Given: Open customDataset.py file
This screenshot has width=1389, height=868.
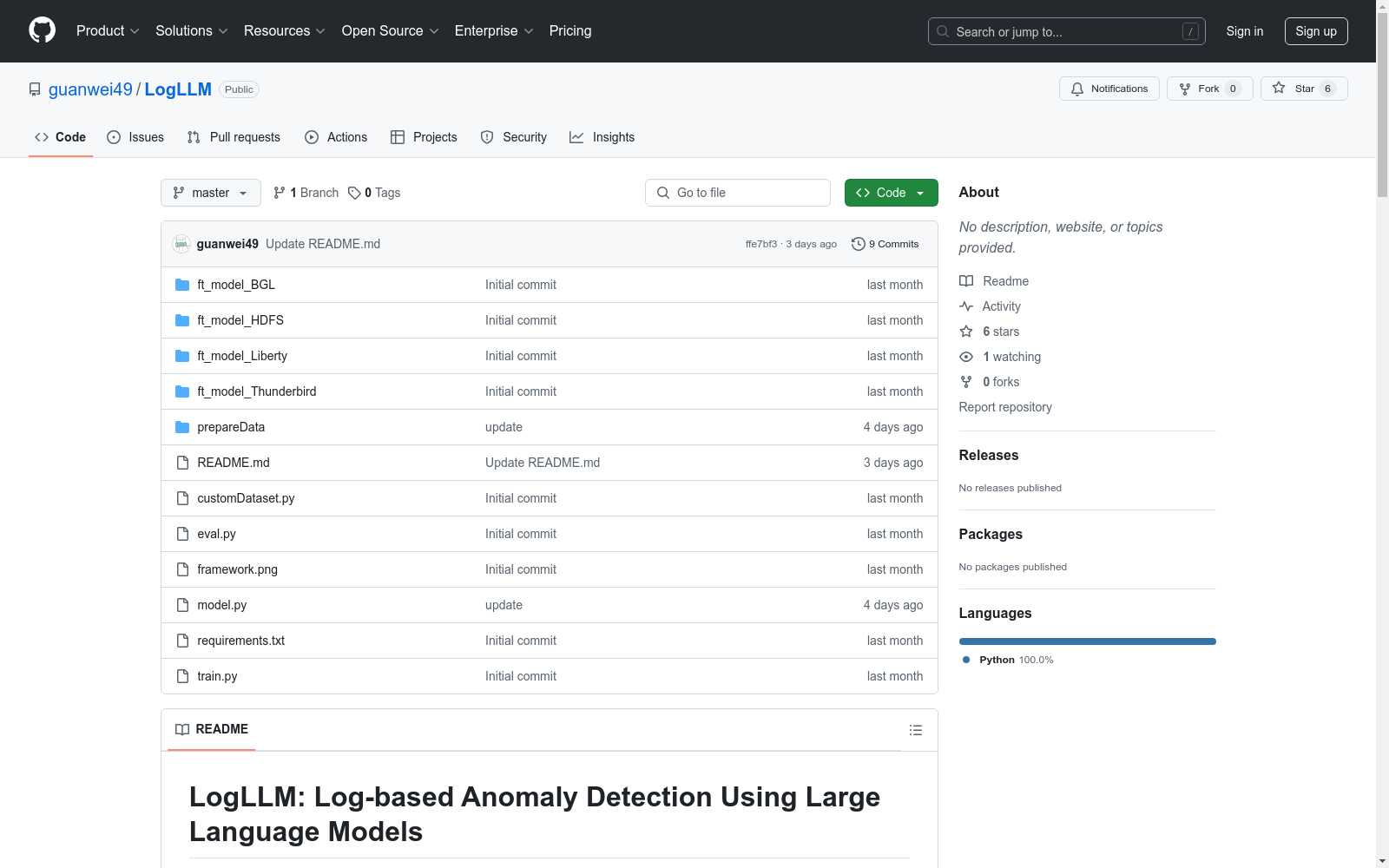Looking at the screenshot, I should pos(246,498).
